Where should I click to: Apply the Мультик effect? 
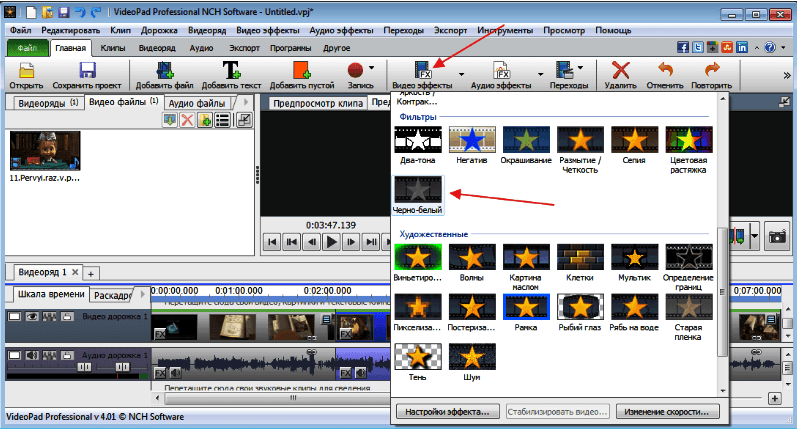(x=634, y=263)
